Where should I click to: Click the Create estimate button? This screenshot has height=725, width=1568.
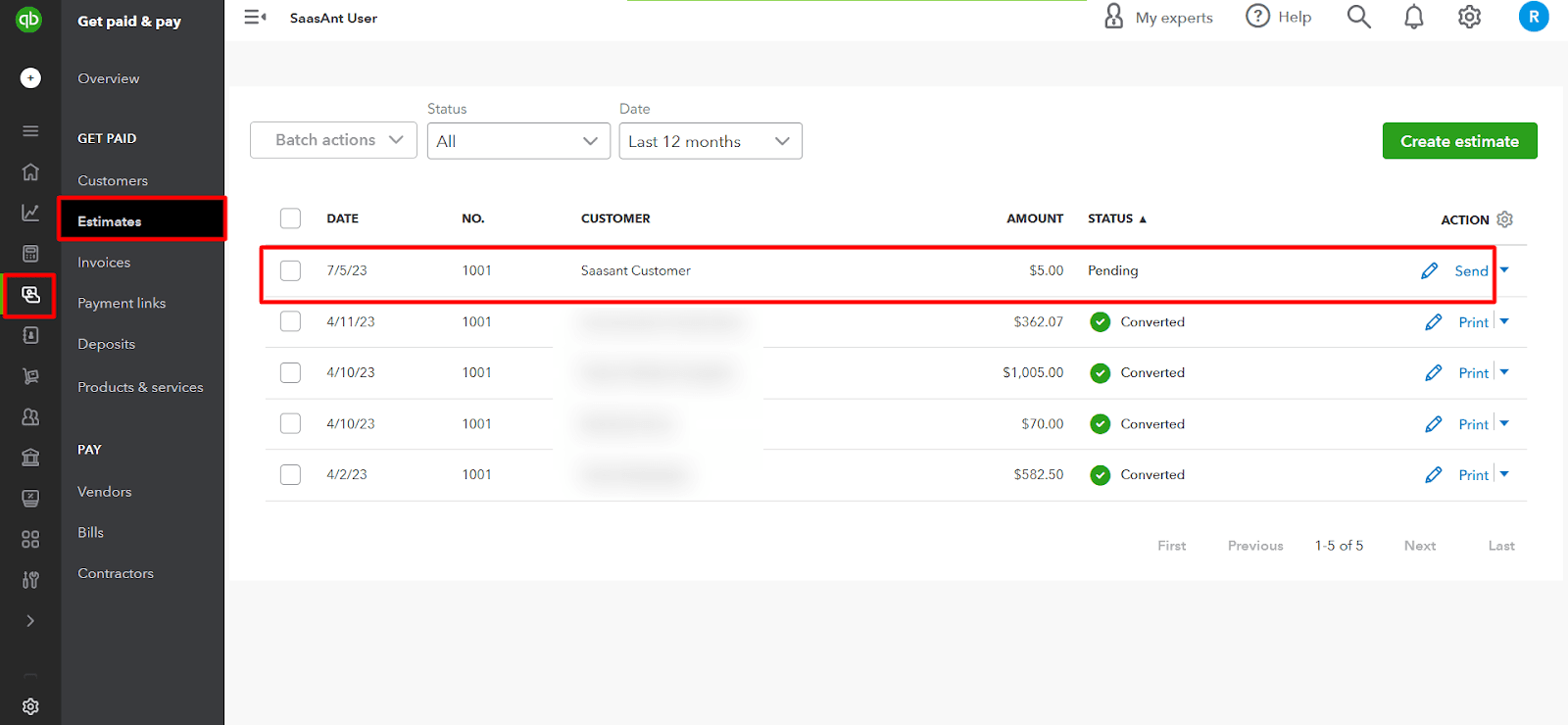(1459, 141)
